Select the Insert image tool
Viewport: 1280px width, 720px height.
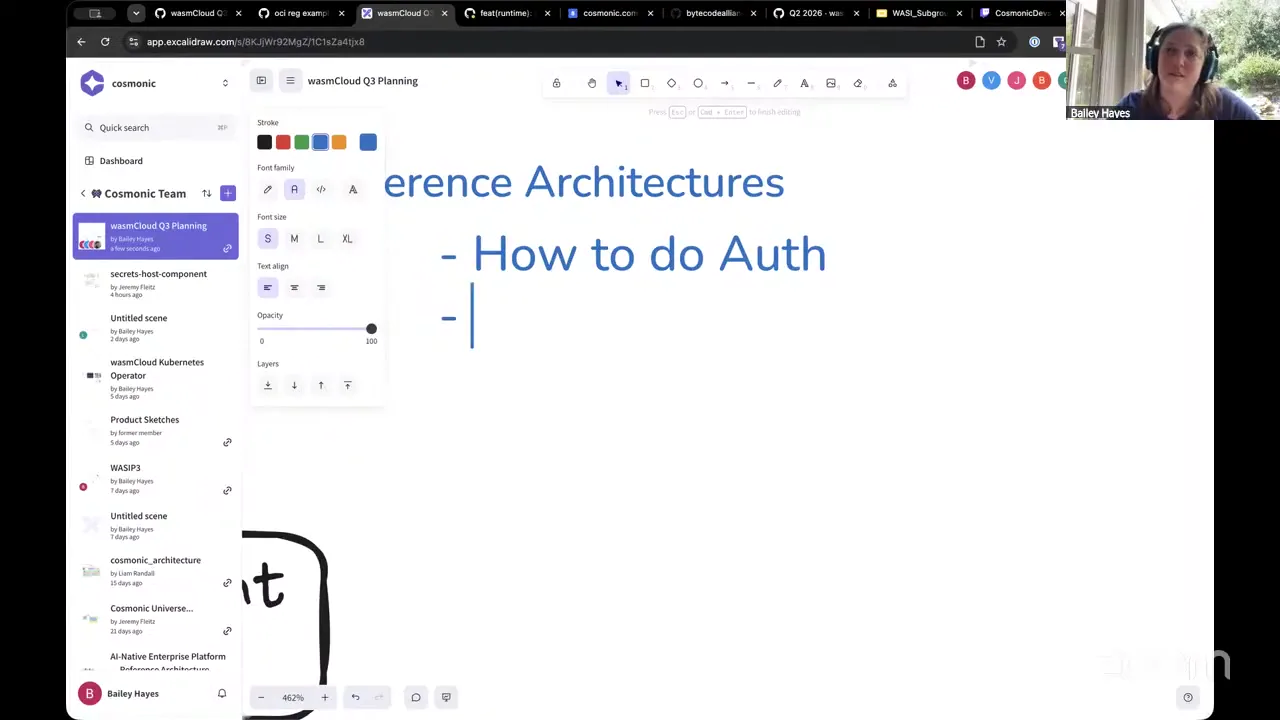[x=831, y=83]
